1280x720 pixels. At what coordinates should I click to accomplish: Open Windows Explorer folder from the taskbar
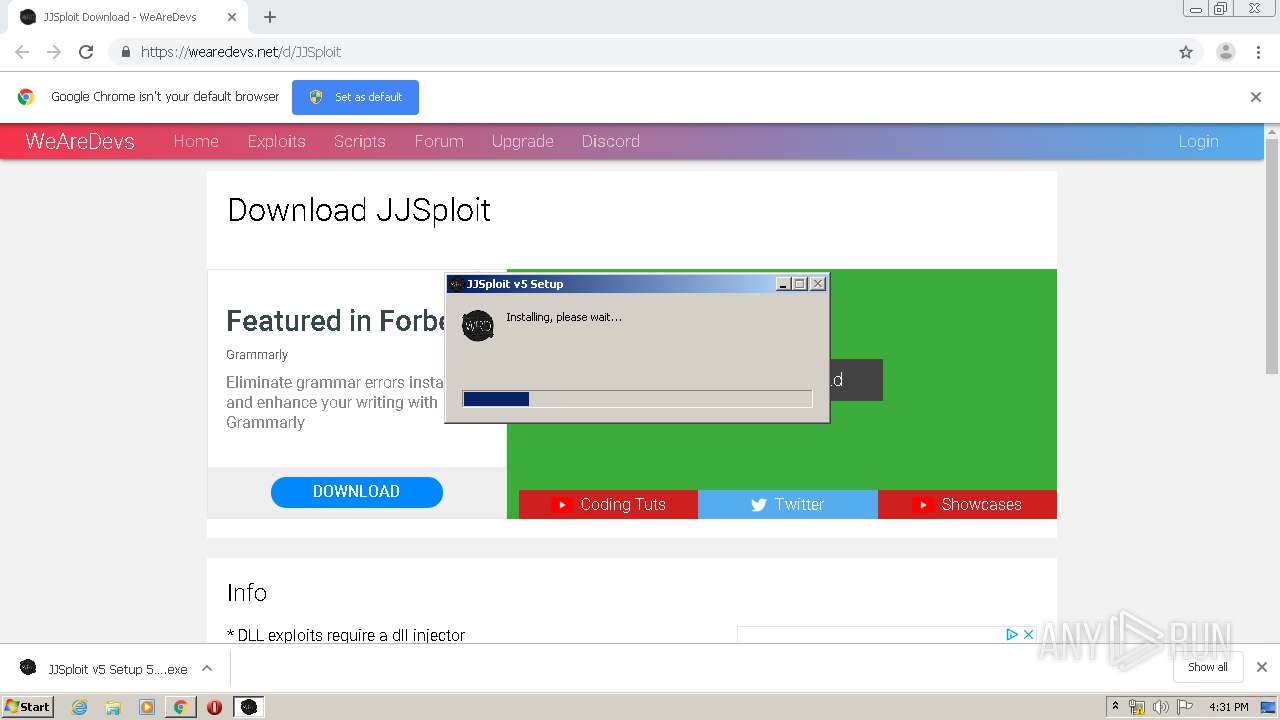[x=113, y=707]
